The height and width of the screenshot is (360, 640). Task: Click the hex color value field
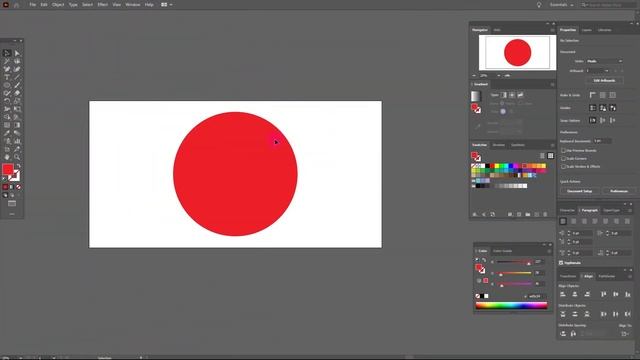pos(537,296)
